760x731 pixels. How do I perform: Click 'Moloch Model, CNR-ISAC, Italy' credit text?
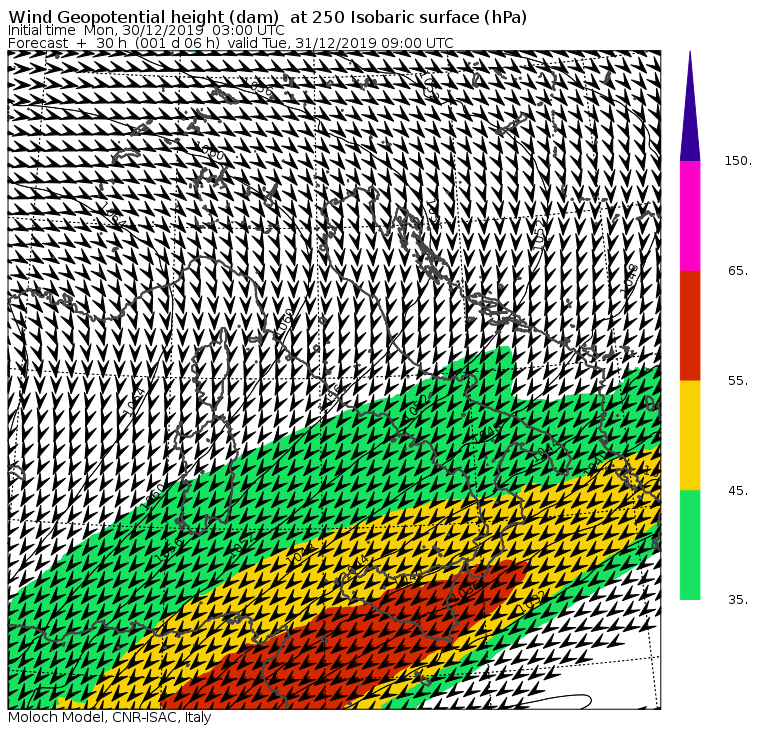[110, 717]
